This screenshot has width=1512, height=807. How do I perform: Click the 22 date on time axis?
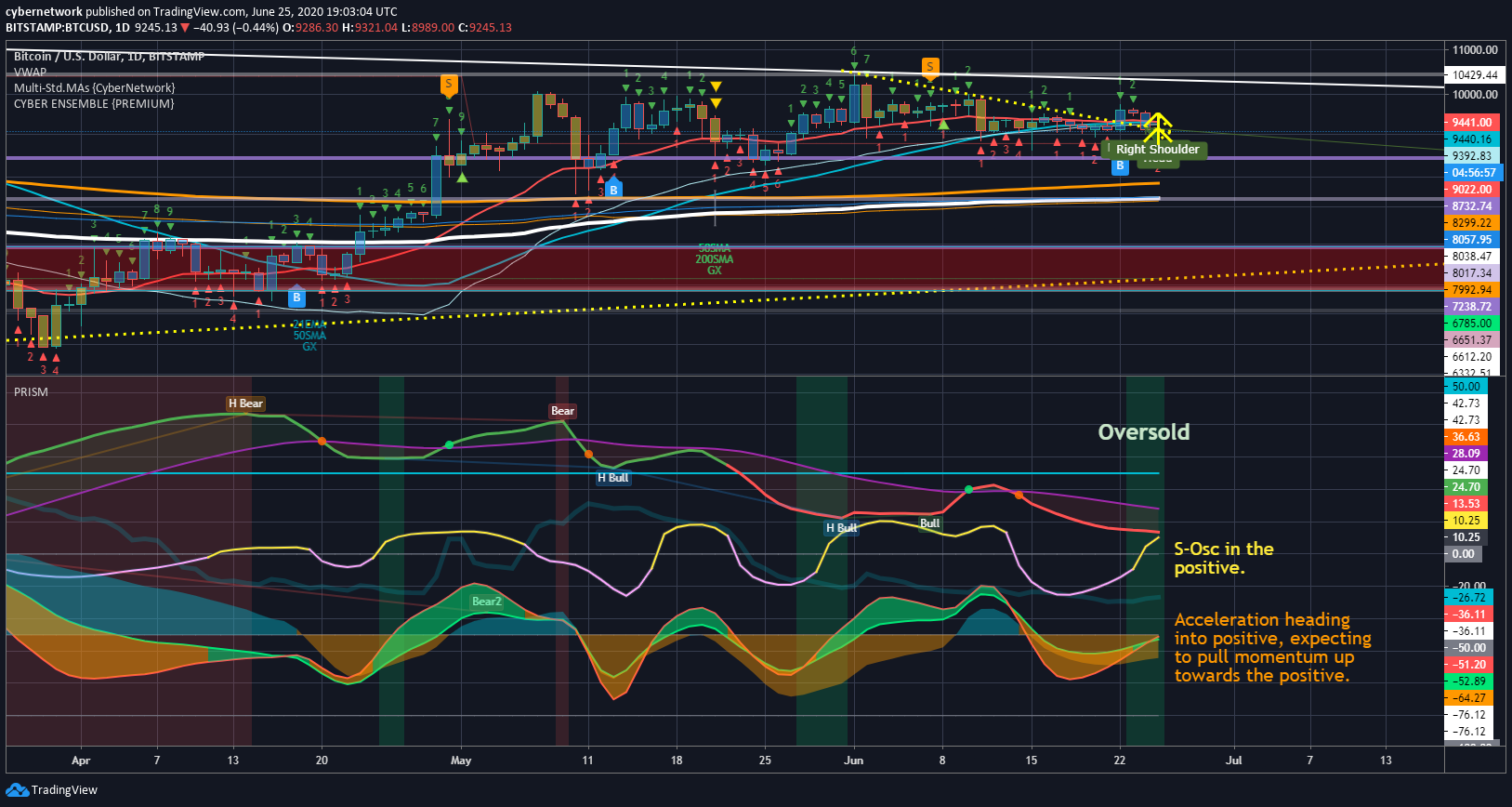tap(1120, 761)
